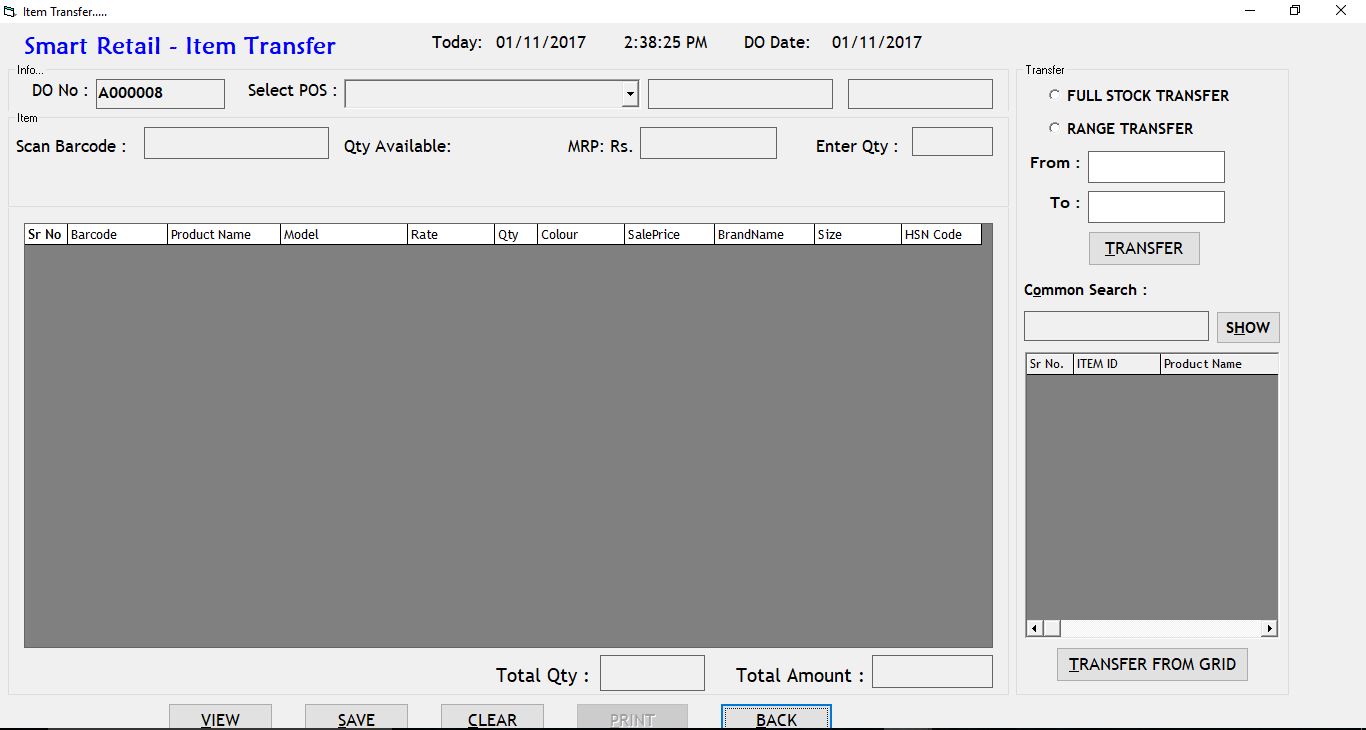This screenshot has height=730, width=1366.
Task: Click the Item Transfer window title icon
Action: 10,11
